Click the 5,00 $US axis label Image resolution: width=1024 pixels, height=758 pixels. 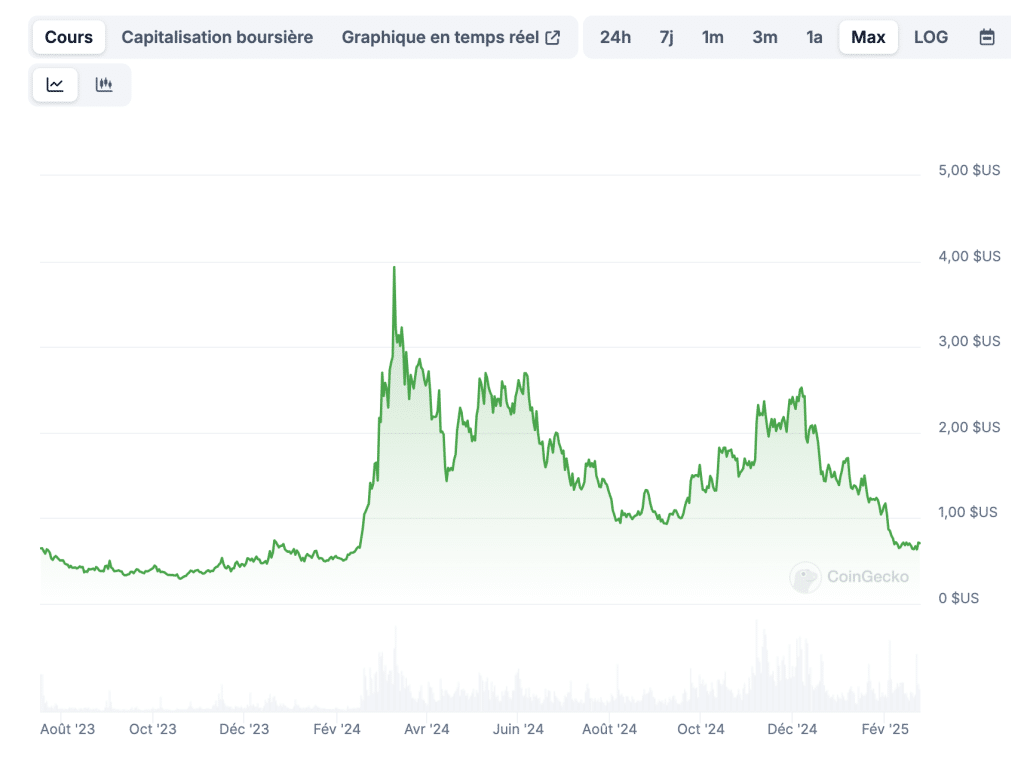tap(969, 170)
